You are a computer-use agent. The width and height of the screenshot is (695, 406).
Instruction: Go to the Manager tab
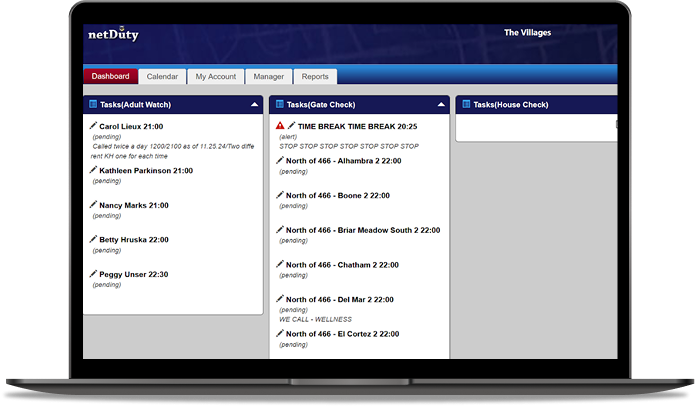[269, 76]
